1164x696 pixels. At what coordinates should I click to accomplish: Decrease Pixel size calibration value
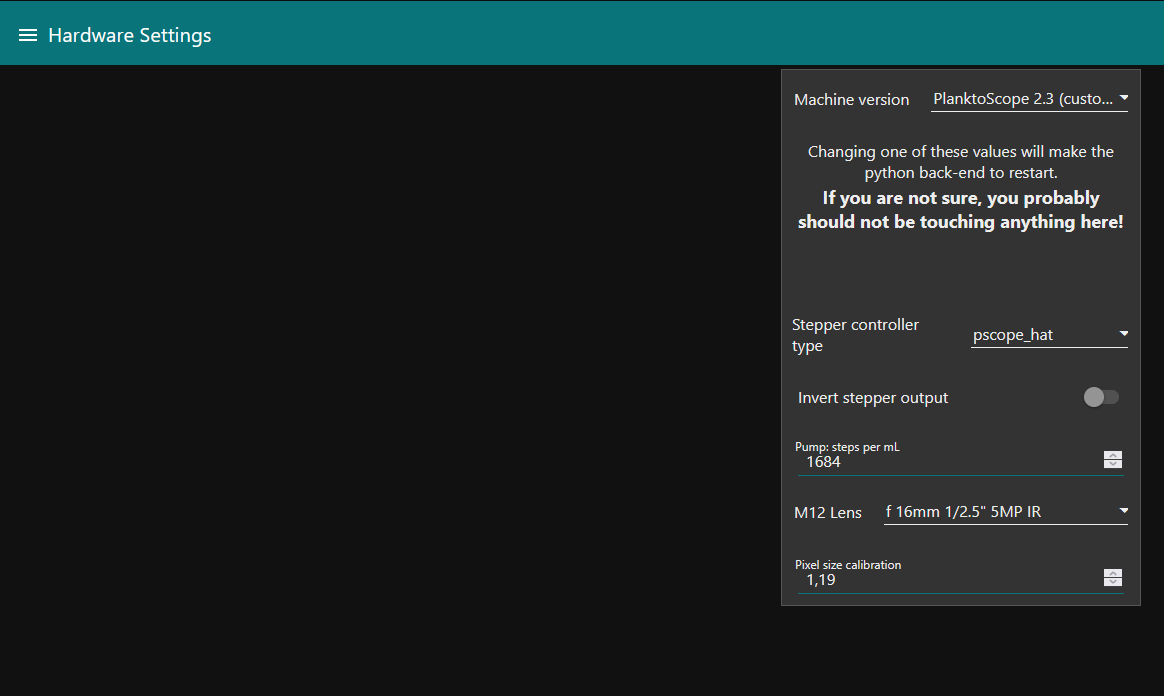click(1113, 583)
